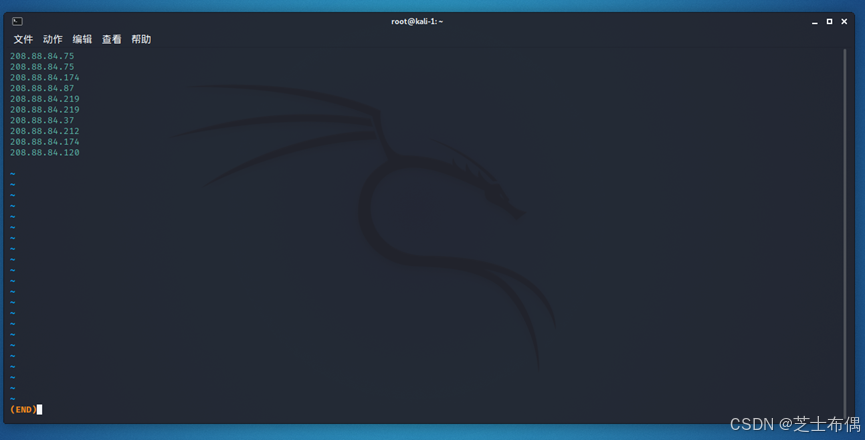Open the 文件 menu
Viewport: 865px width, 440px height.
pos(23,39)
